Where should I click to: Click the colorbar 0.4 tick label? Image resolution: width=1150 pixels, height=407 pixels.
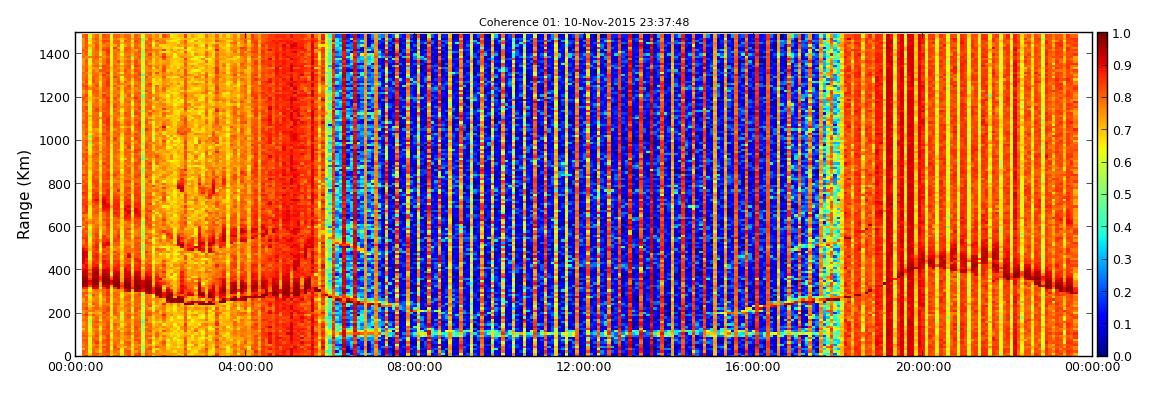point(1123,227)
